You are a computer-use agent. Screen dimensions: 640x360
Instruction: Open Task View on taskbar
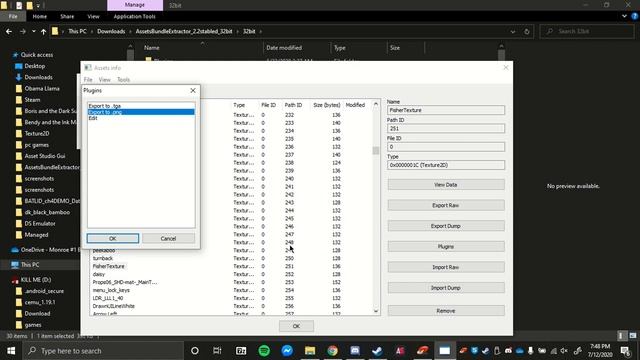pos(217,351)
